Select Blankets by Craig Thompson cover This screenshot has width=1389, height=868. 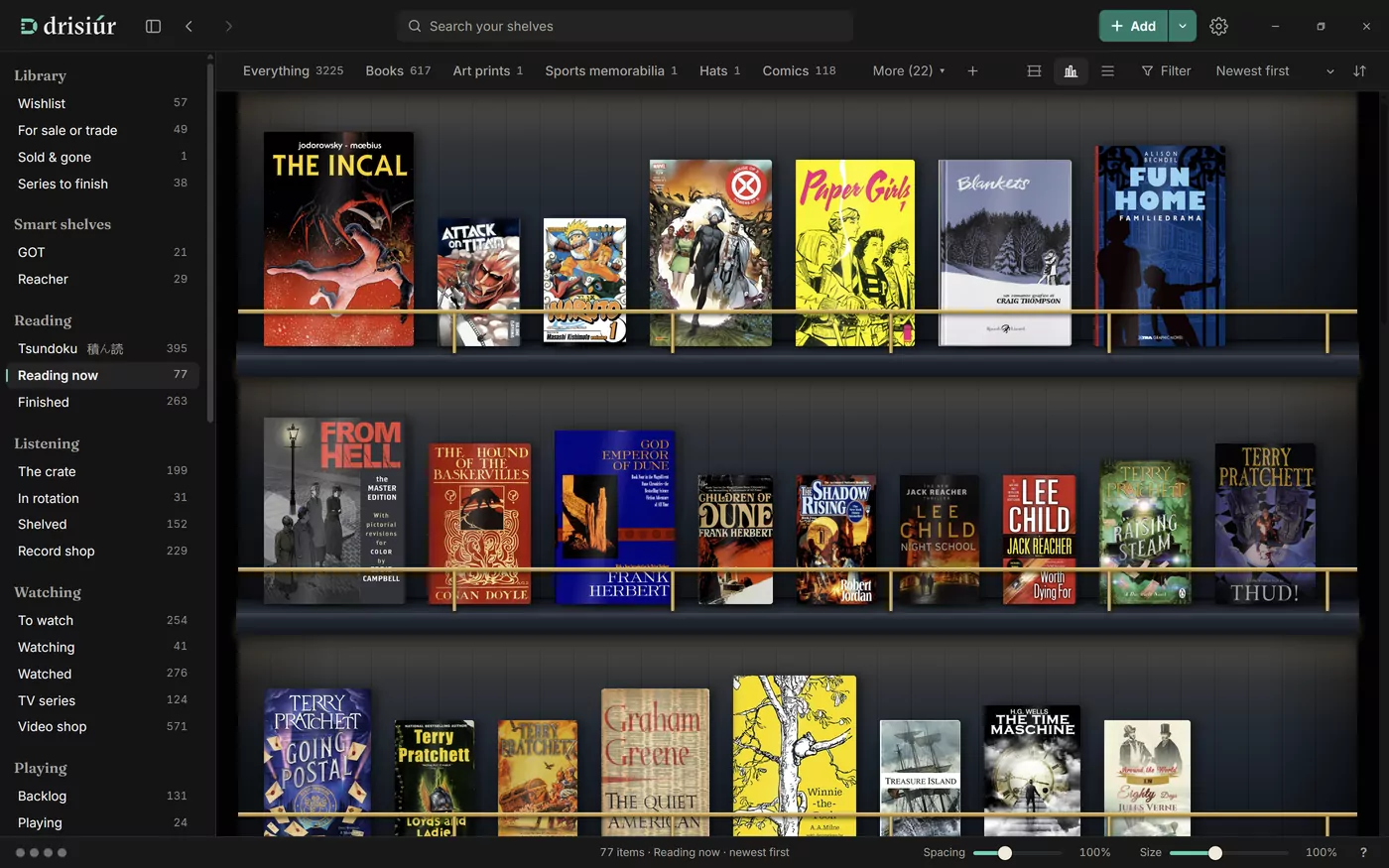pyautogui.click(x=1005, y=253)
